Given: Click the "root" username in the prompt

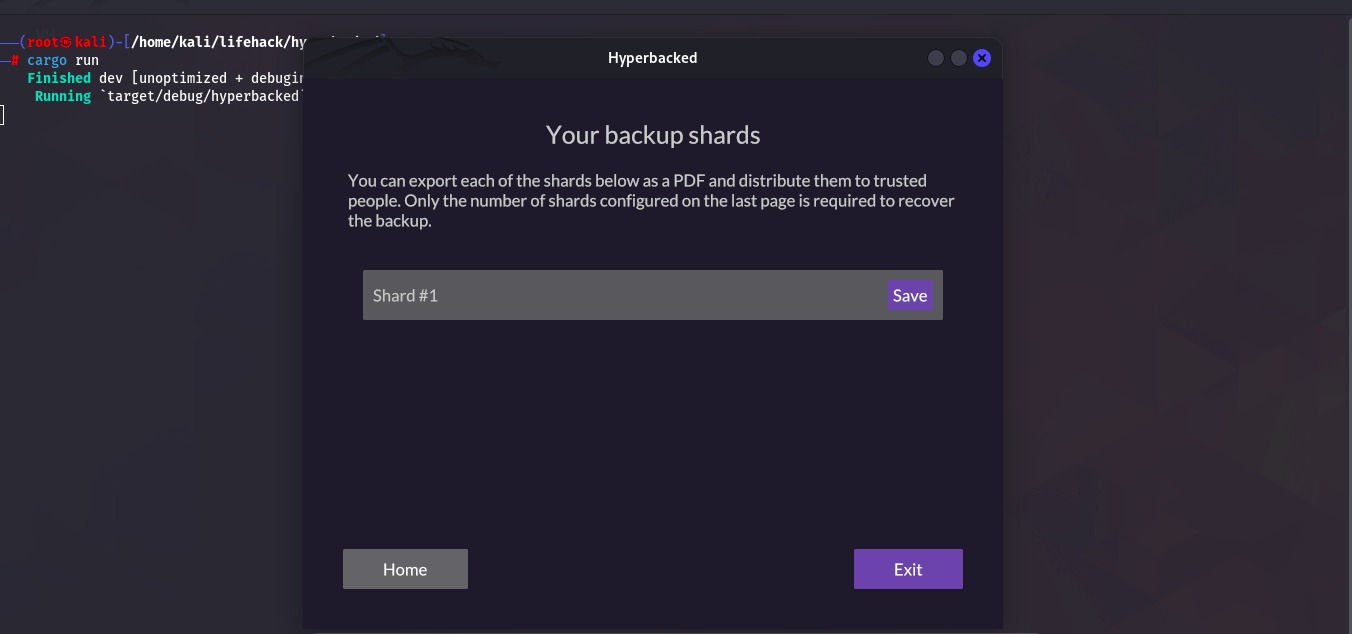Looking at the screenshot, I should [x=43, y=42].
